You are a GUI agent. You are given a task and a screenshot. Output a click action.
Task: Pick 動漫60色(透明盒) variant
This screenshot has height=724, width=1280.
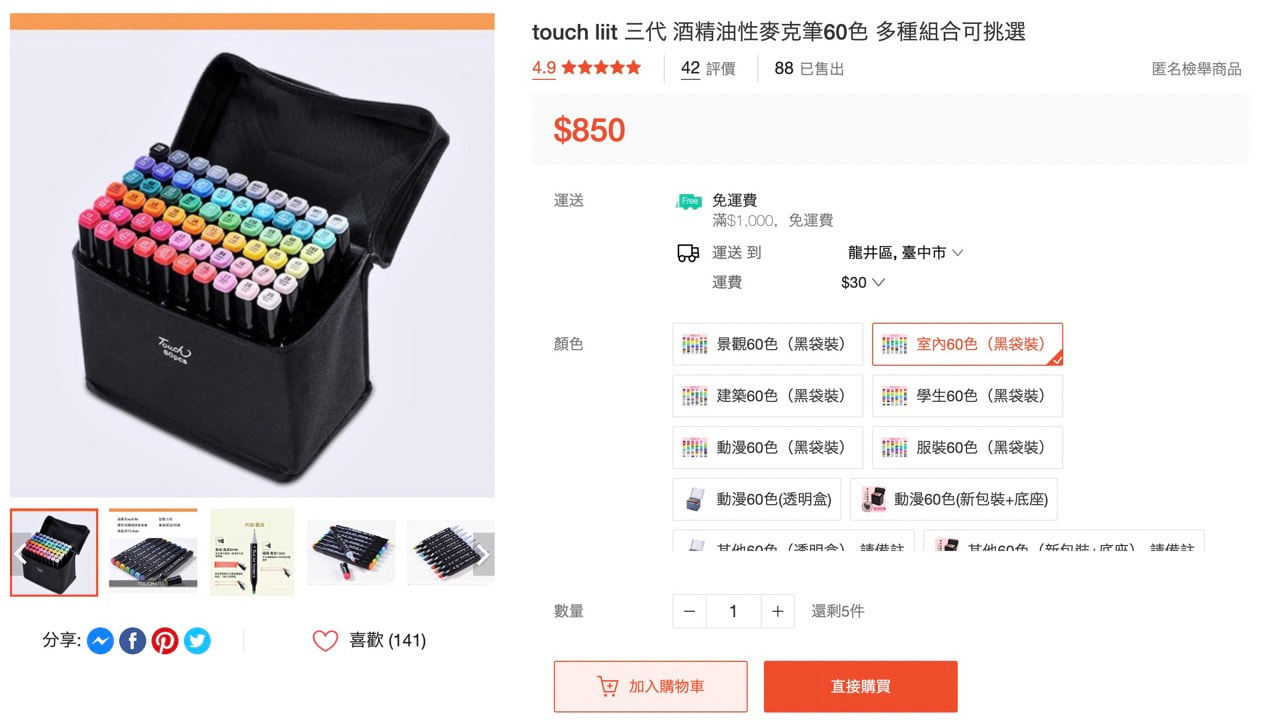(756, 499)
